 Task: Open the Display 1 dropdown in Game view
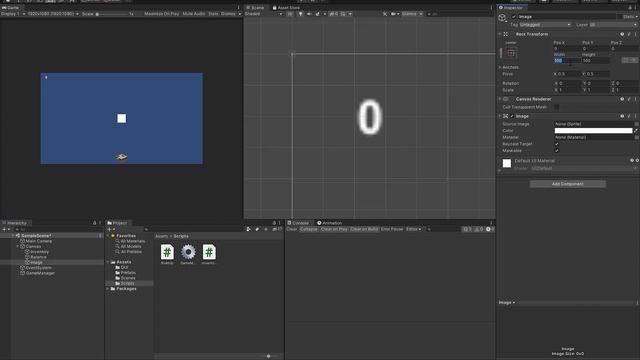[13, 14]
